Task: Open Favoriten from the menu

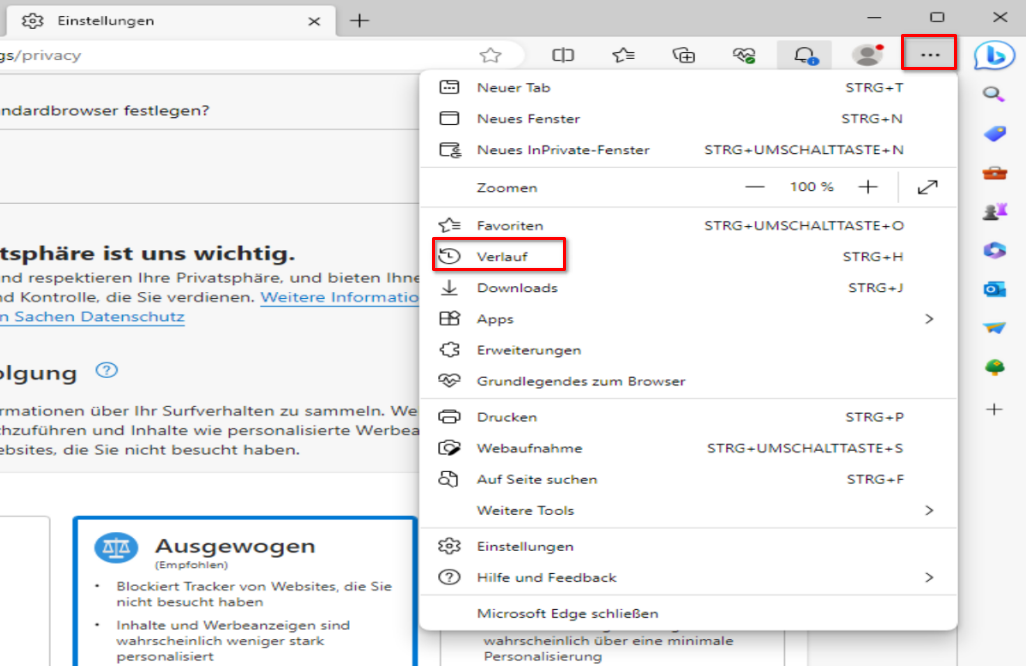Action: (688, 226)
